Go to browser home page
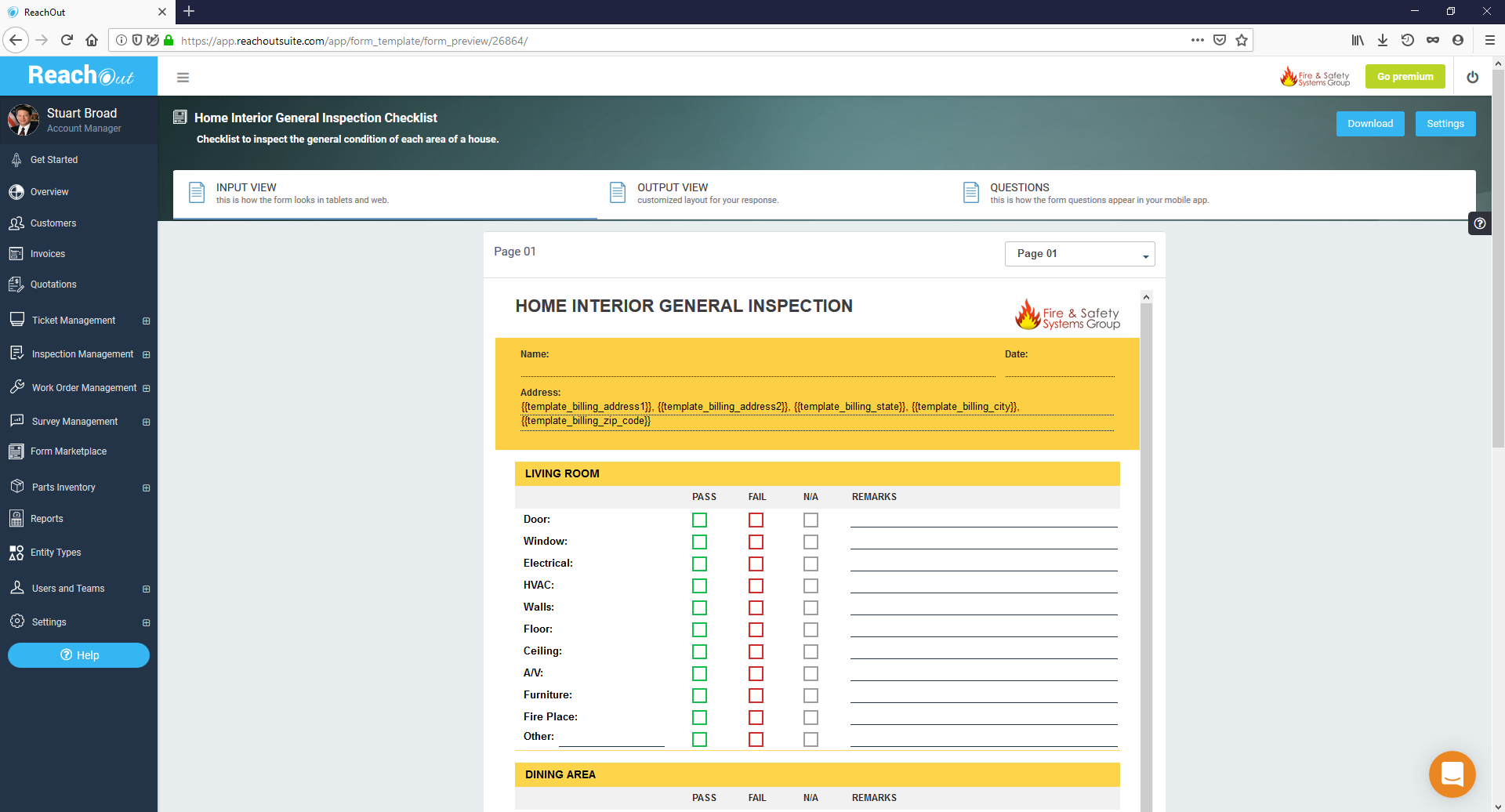1505x812 pixels. pos(92,40)
